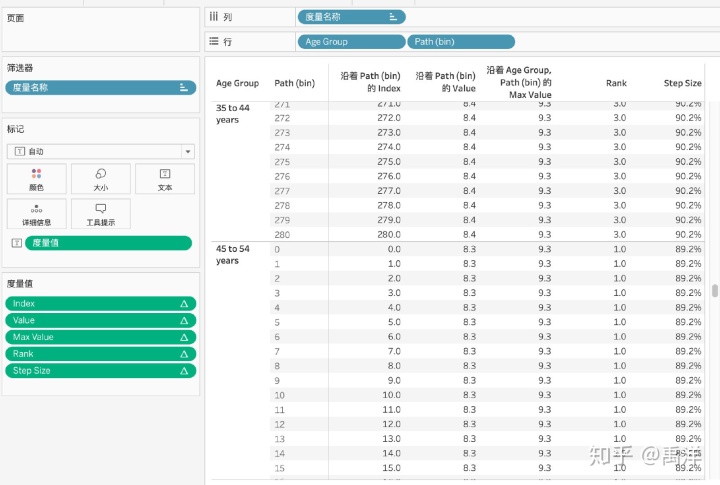
Task: Open the 颜色 (Color) marks card
Action: [x=36, y=179]
